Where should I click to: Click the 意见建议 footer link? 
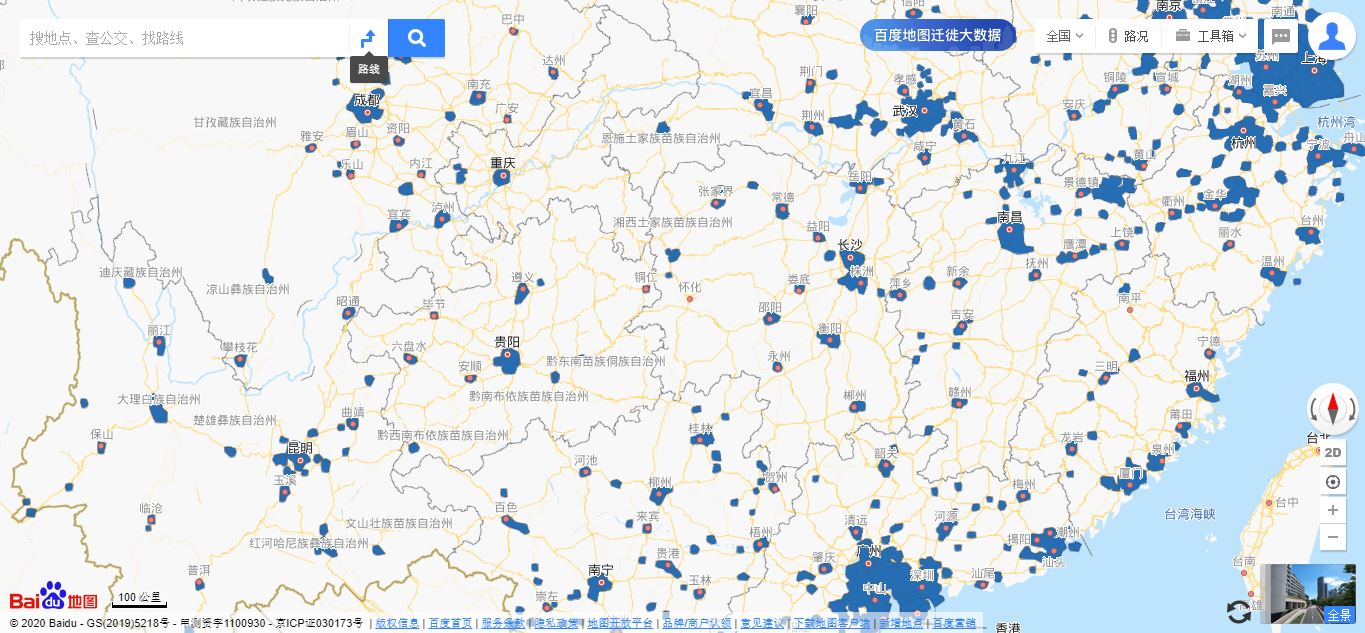(x=763, y=623)
